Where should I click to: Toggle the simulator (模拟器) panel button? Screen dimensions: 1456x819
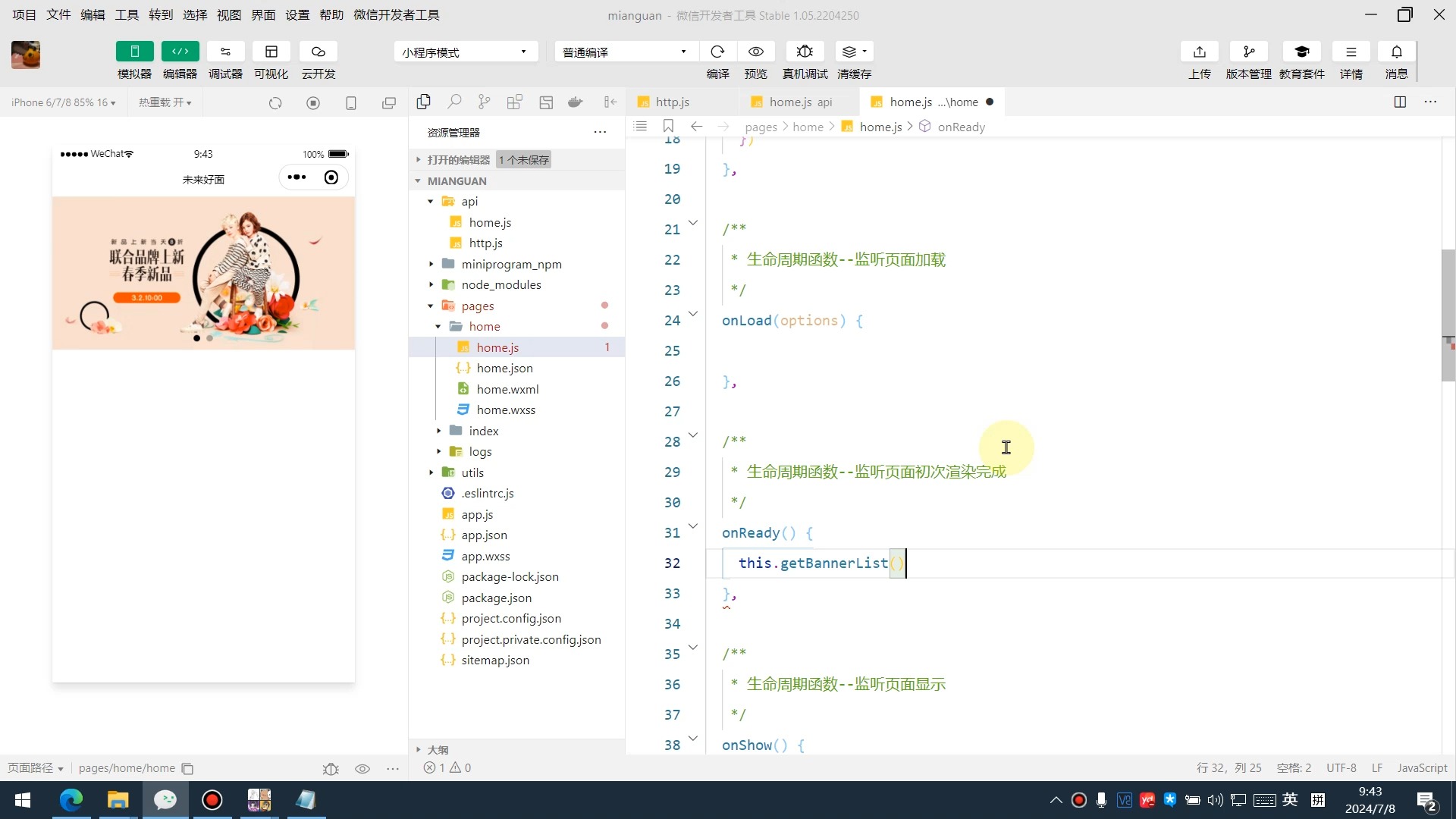point(134,52)
